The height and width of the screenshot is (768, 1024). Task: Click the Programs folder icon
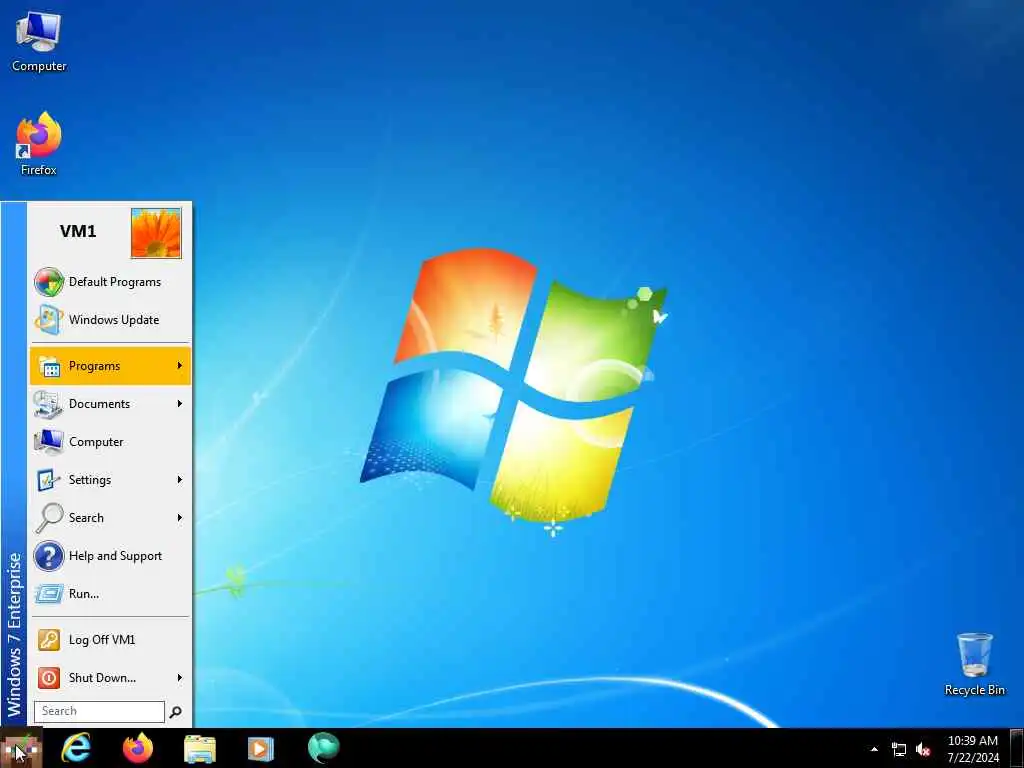pos(50,366)
